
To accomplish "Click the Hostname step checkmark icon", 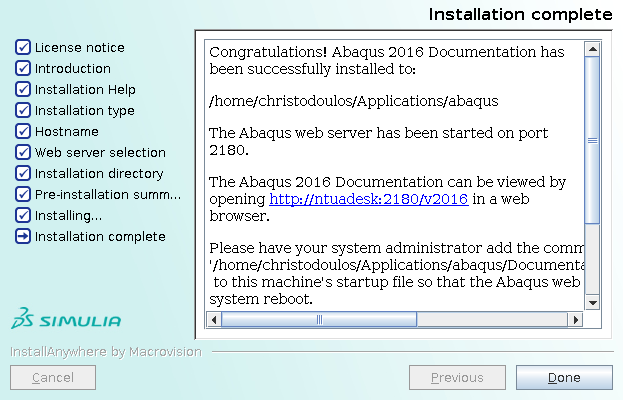I will click(x=23, y=131).
